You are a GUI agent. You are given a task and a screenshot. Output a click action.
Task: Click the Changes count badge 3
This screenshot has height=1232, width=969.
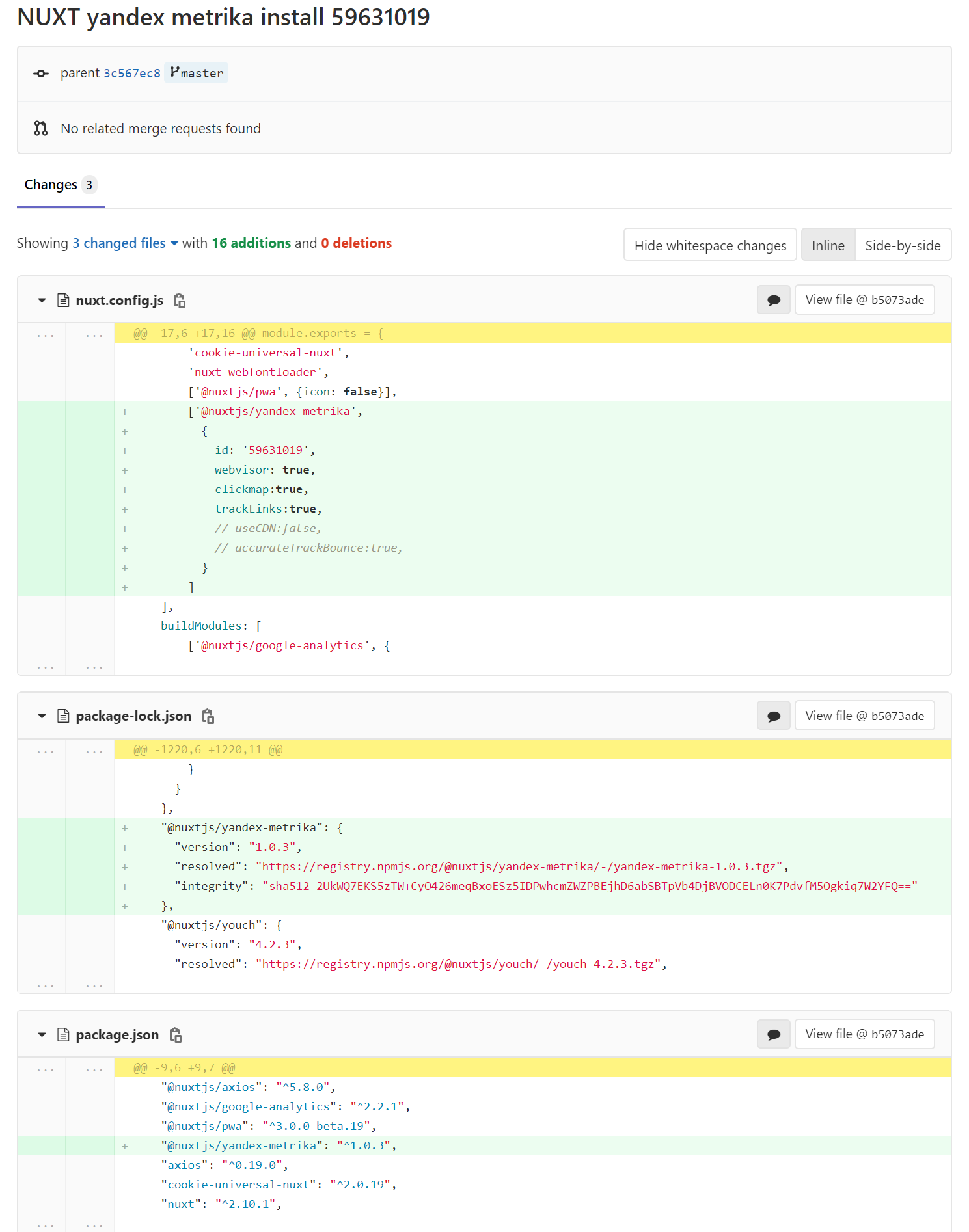click(90, 185)
